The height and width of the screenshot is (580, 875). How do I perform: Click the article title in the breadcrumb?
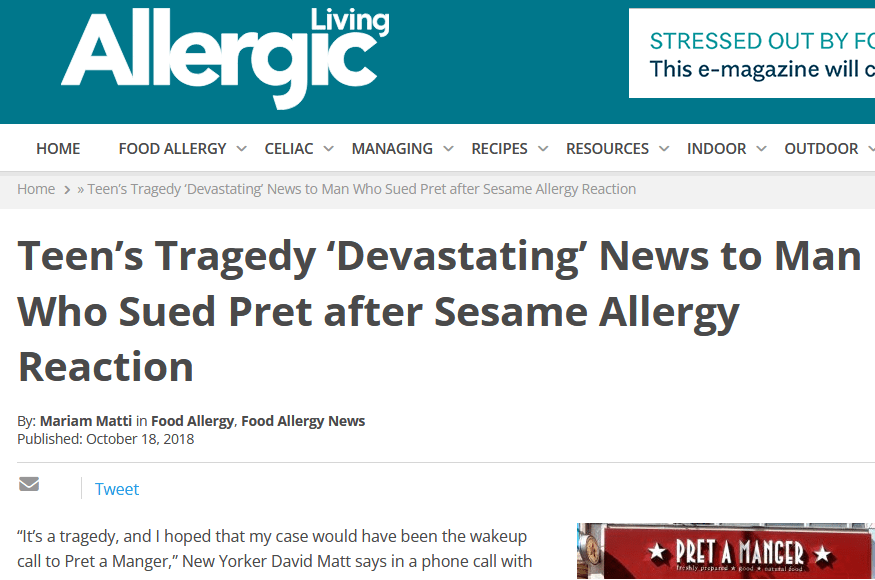(x=362, y=189)
